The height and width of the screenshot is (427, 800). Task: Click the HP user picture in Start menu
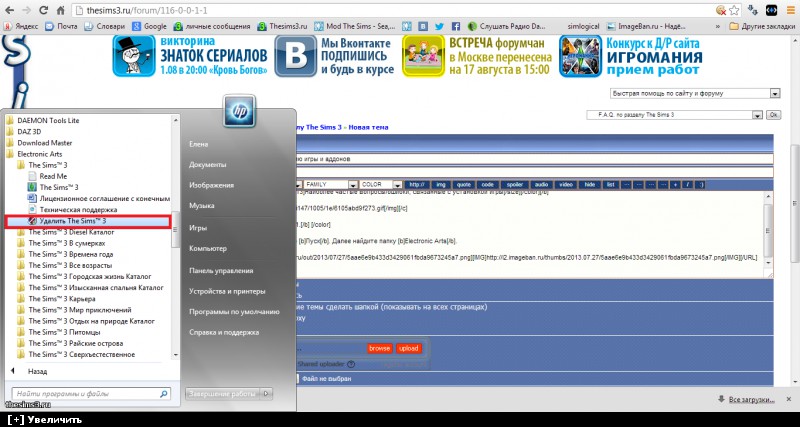coord(239,111)
